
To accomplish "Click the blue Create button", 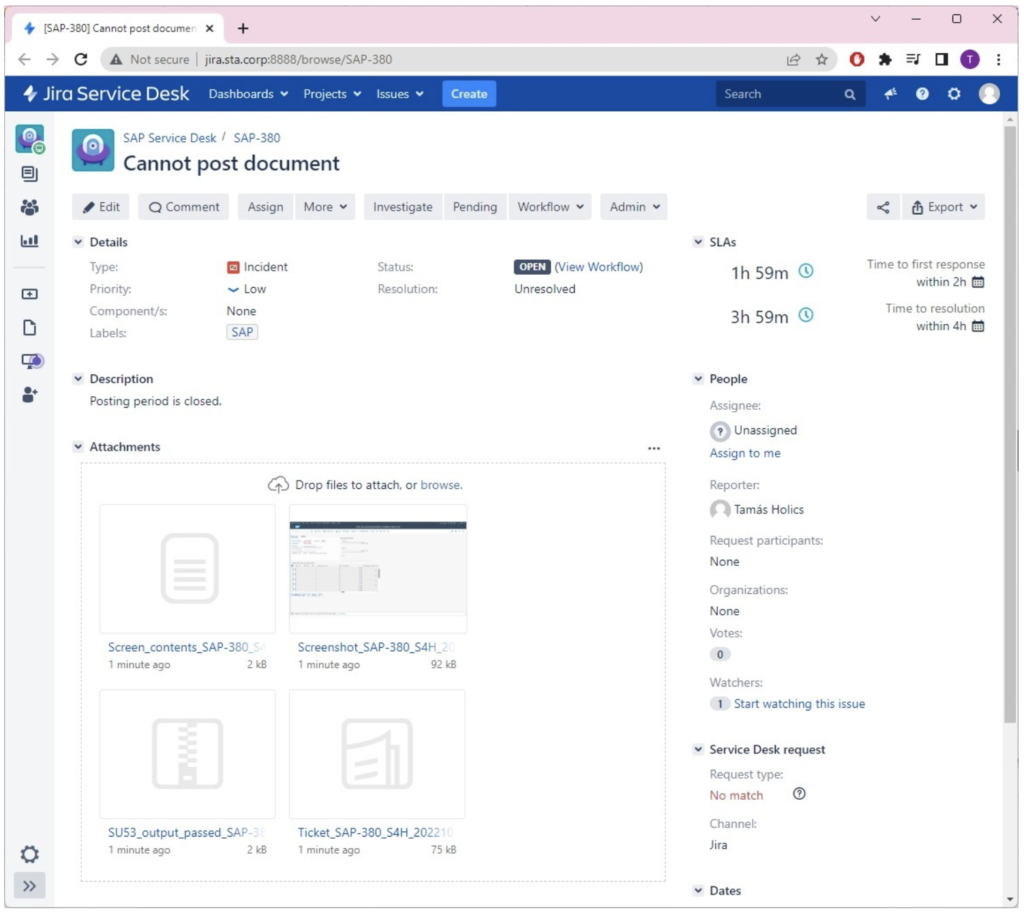I will [x=468, y=94].
